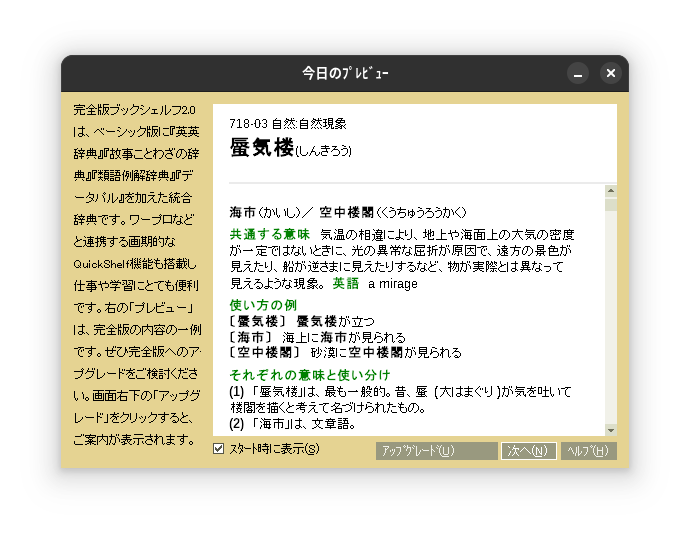Viewport: 690px width, 535px height.
Task: Open help with ヘルプ(H) button
Action: (588, 451)
